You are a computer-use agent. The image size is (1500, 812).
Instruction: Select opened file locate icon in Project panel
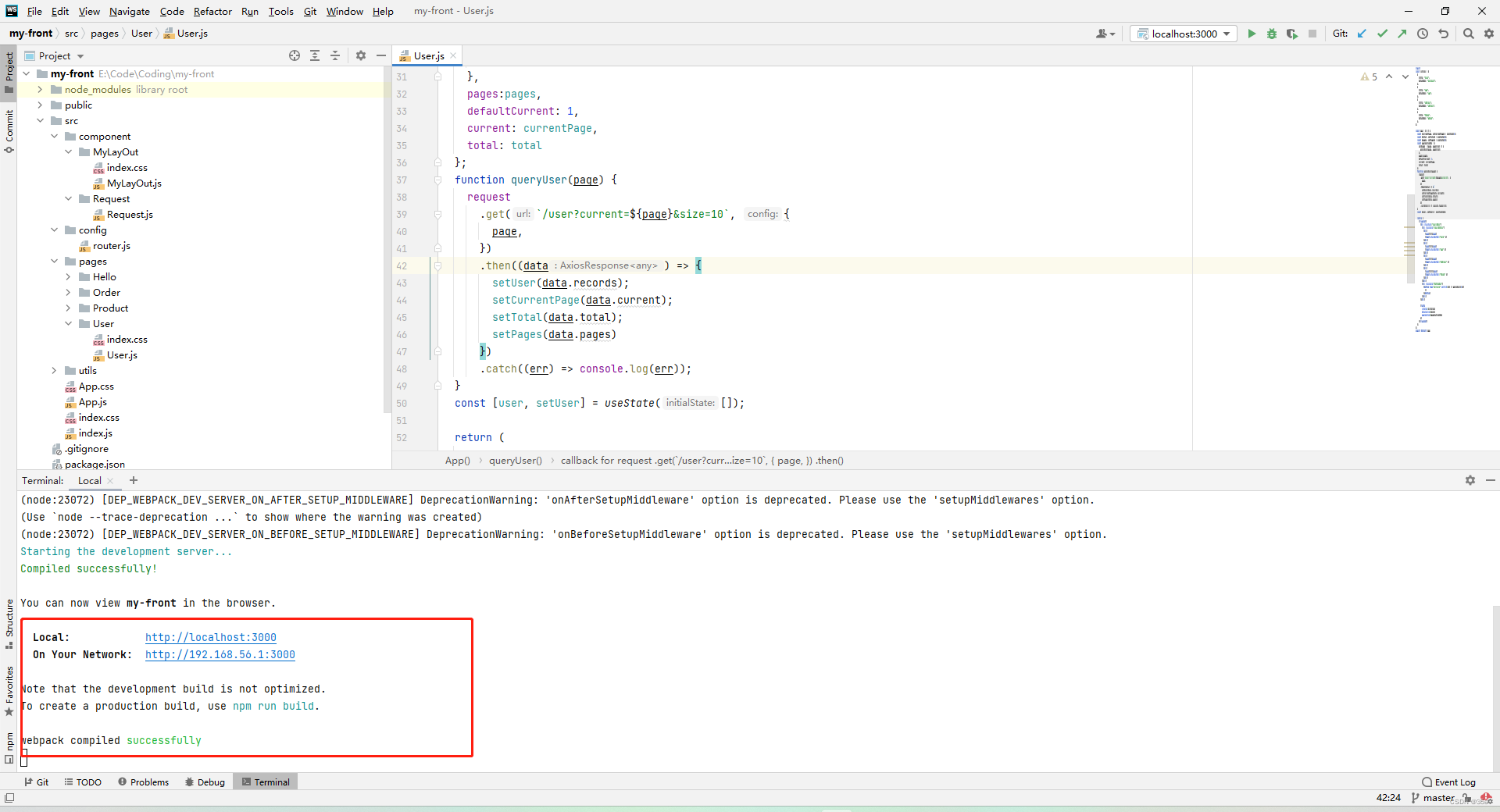point(295,55)
